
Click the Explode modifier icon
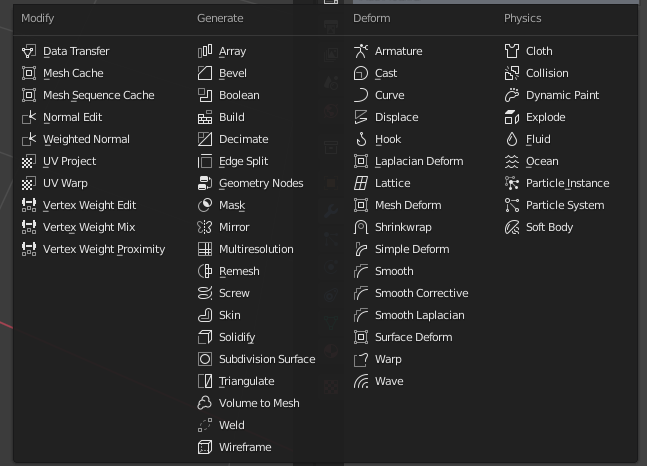pyautogui.click(x=512, y=117)
